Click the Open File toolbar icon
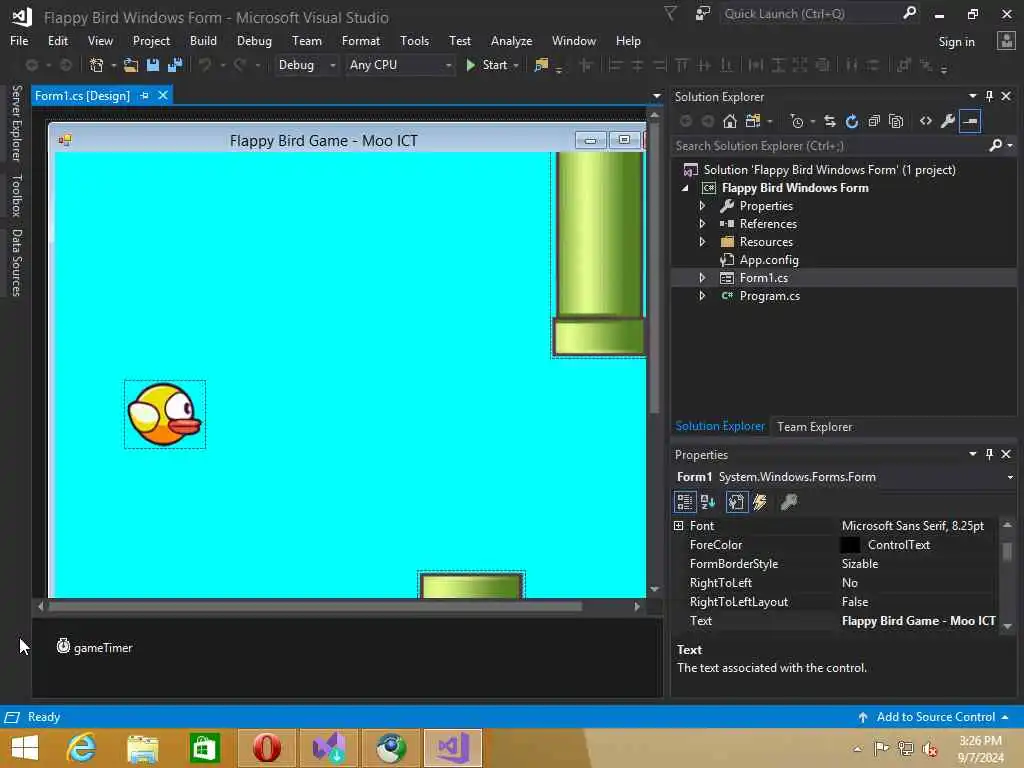Screen dimensions: 1024x768 [x=131, y=65]
